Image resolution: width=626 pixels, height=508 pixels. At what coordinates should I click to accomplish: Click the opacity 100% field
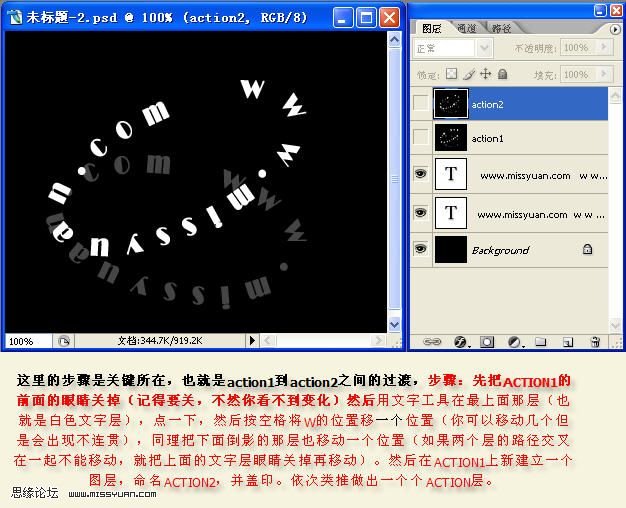click(x=578, y=48)
